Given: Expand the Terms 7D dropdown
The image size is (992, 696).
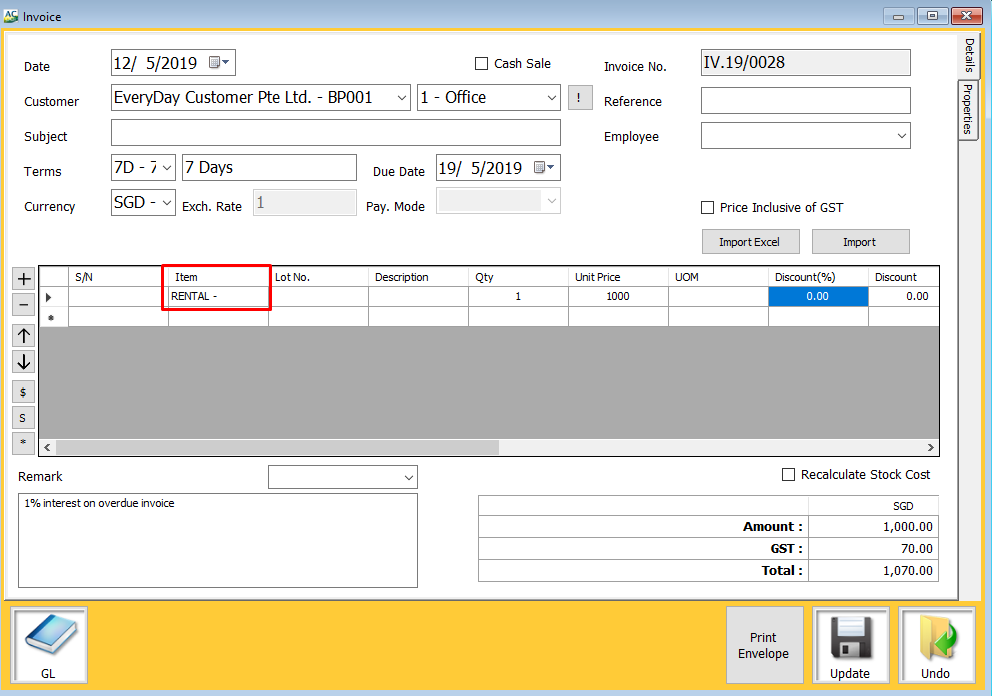Looking at the screenshot, I should click(167, 168).
